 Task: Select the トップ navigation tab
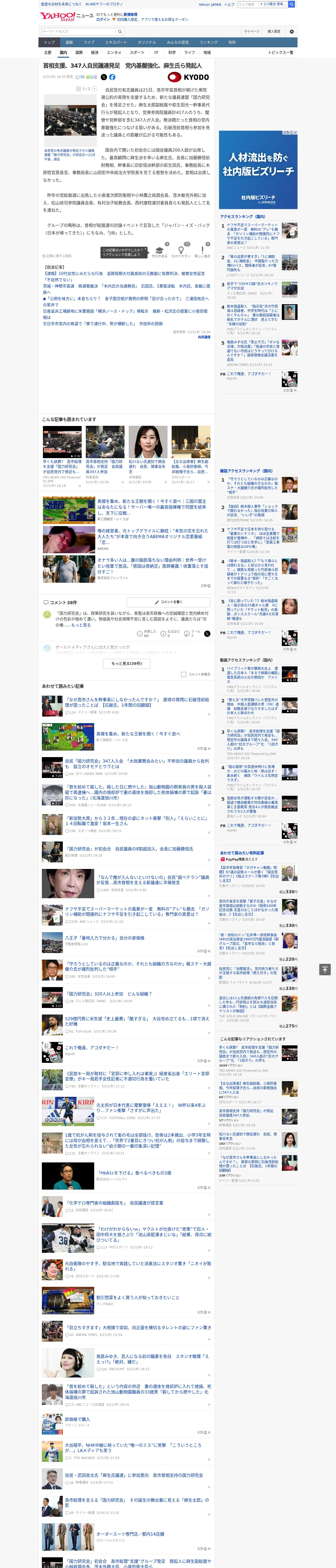tap(49, 43)
